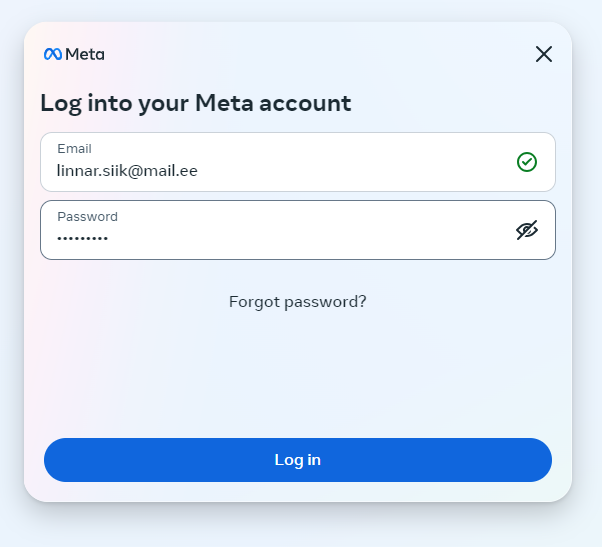This screenshot has height=547, width=602.
Task: Select the Password field label
Action: 87,216
